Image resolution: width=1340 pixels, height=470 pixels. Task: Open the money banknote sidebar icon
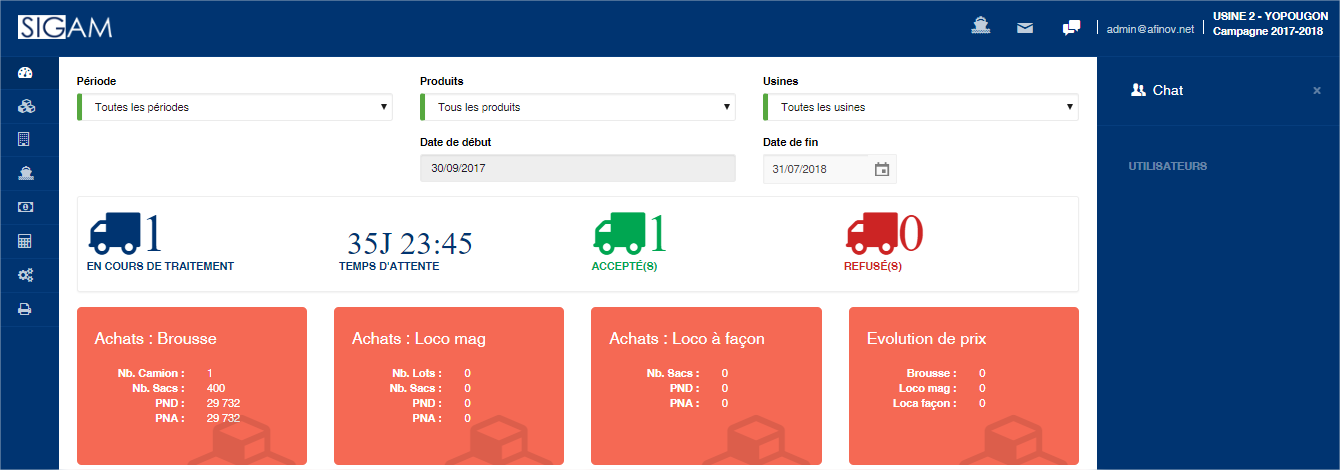[x=26, y=207]
